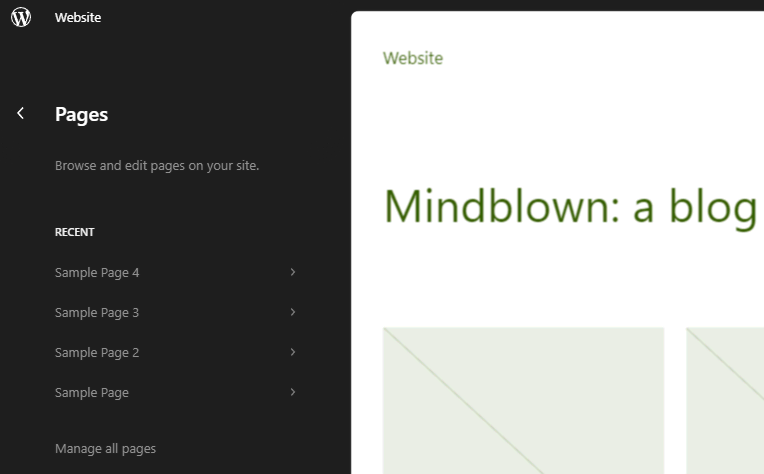The width and height of the screenshot is (764, 474).
Task: Click the chevron arrow next to Sample Page 4
Action: point(293,272)
